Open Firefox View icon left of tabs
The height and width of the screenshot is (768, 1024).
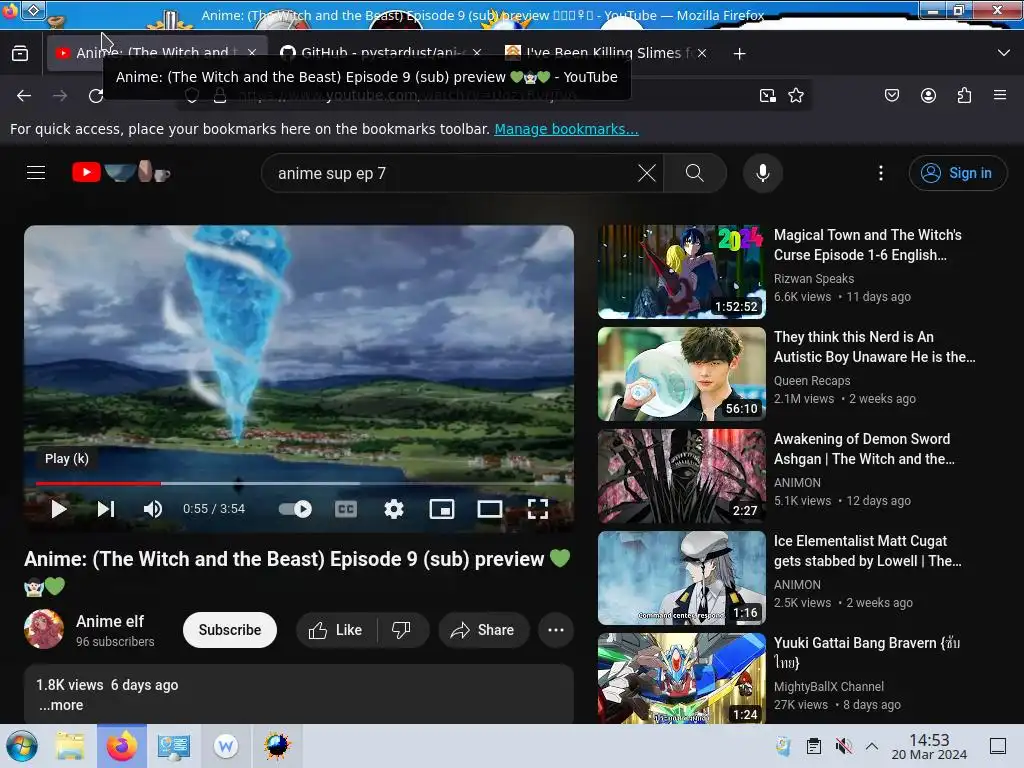[x=20, y=54]
